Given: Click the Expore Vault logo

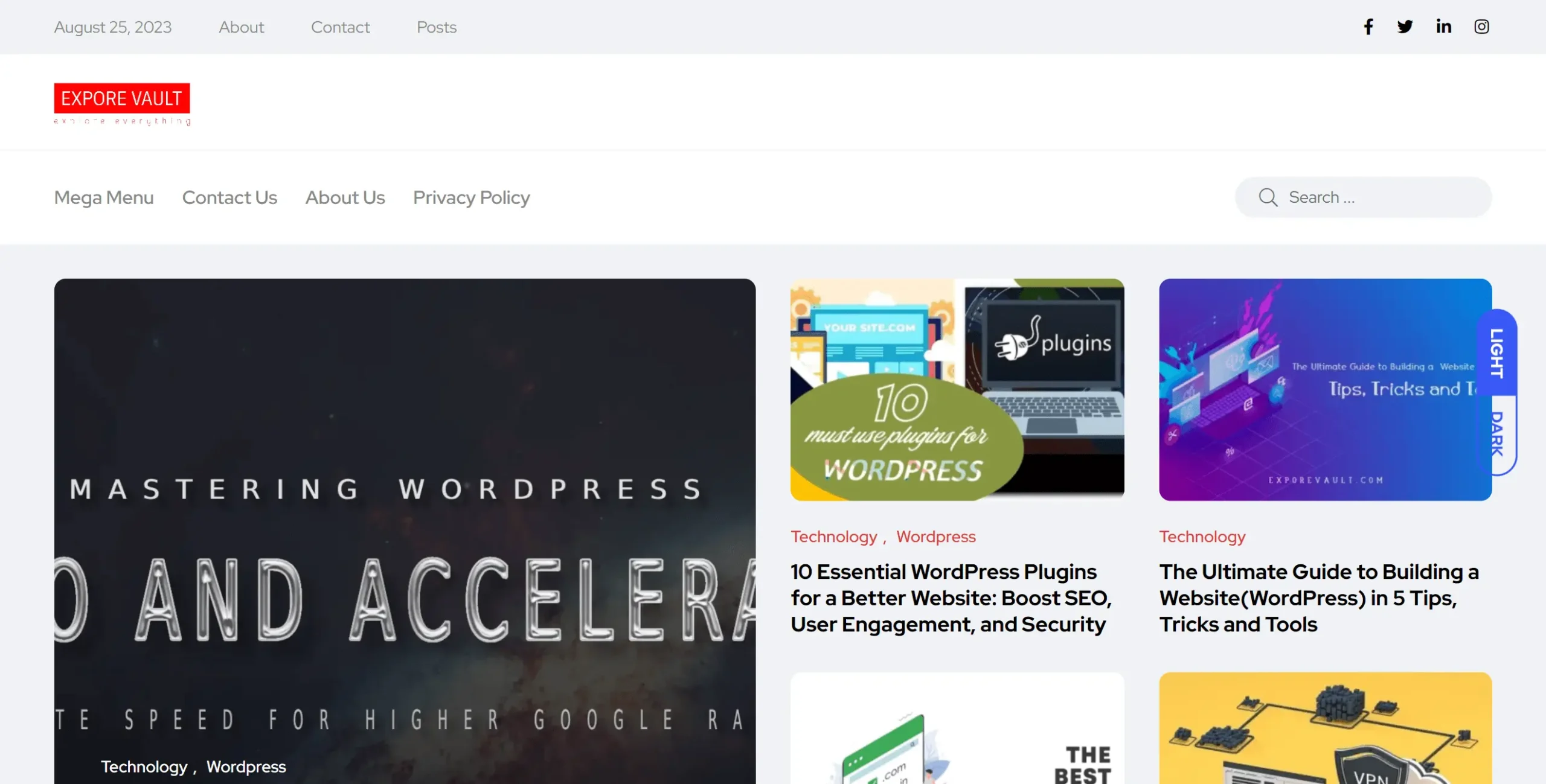Looking at the screenshot, I should coord(122,104).
